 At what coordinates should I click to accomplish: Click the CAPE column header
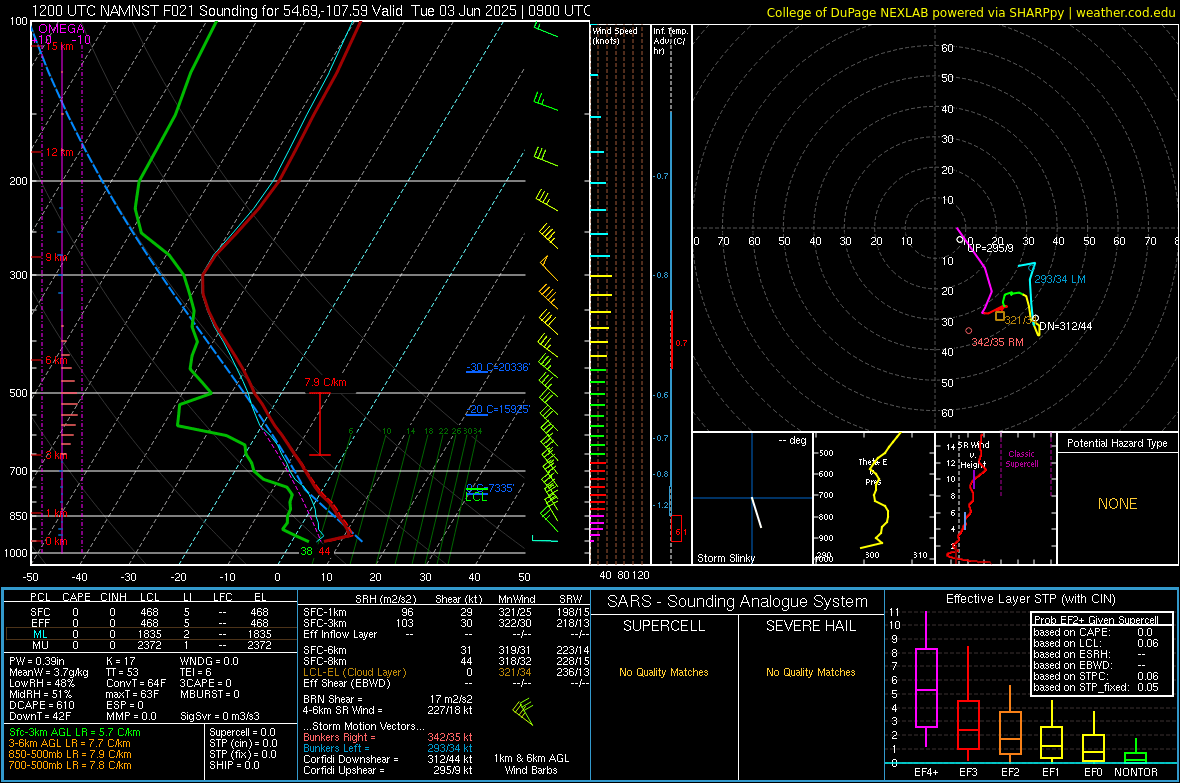pyautogui.click(x=76, y=597)
